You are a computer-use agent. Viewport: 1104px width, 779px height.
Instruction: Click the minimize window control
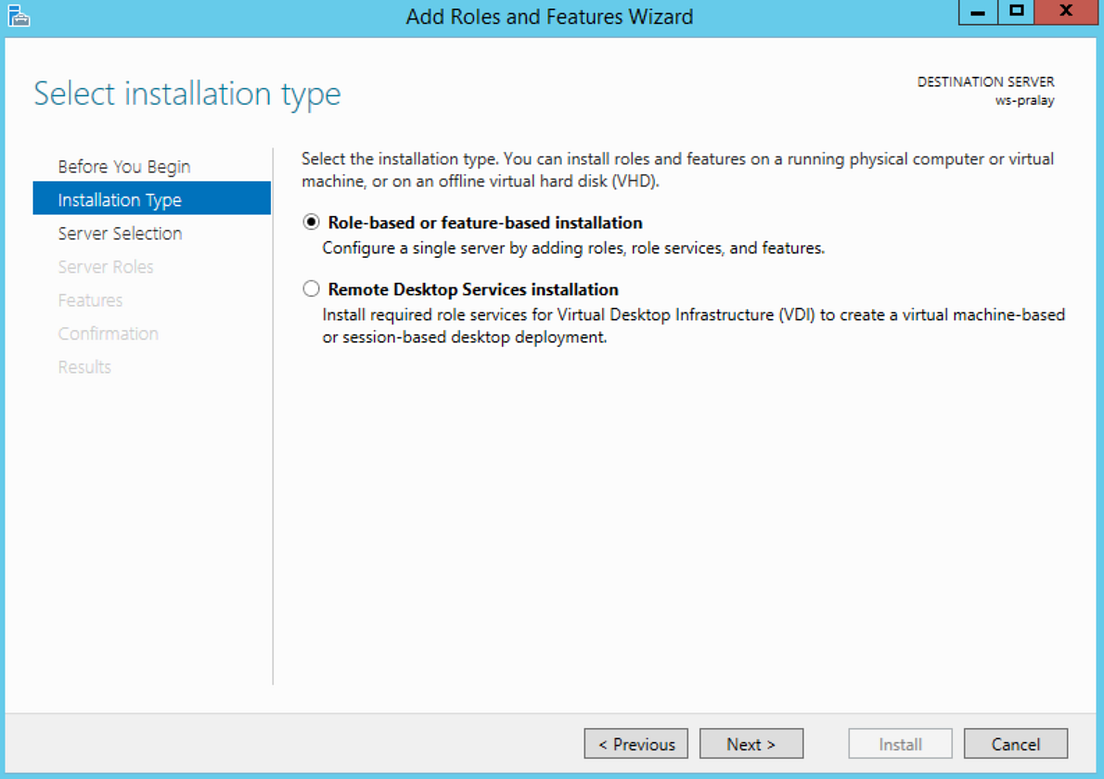[x=977, y=12]
